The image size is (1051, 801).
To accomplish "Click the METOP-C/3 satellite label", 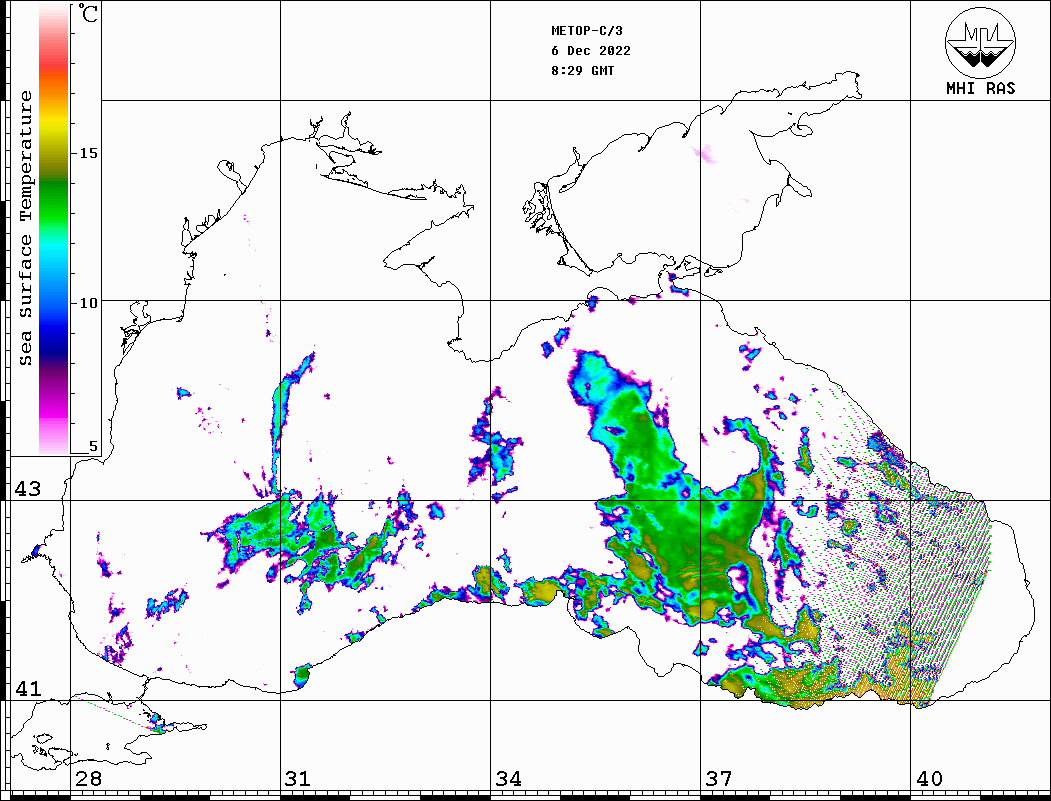I will [586, 31].
